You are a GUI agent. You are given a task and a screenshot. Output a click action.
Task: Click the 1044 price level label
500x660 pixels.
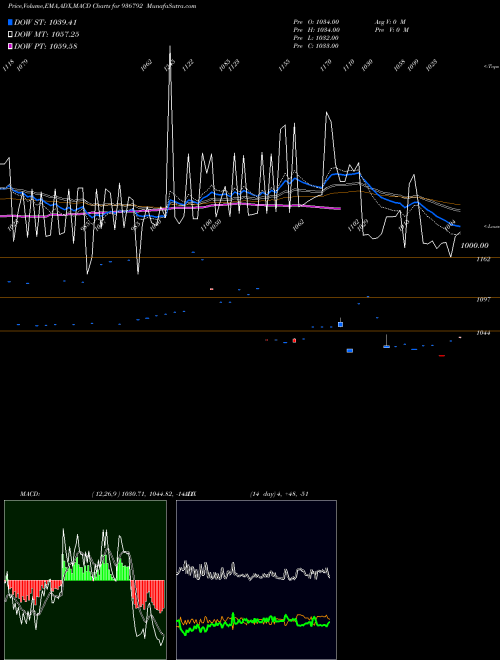point(483,333)
